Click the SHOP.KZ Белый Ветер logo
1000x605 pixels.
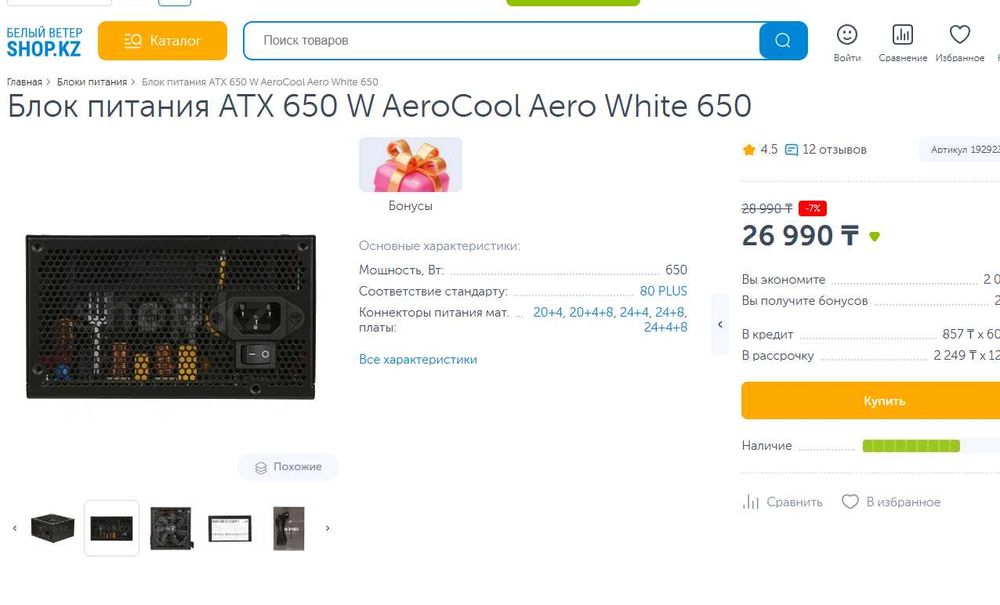(x=45, y=41)
